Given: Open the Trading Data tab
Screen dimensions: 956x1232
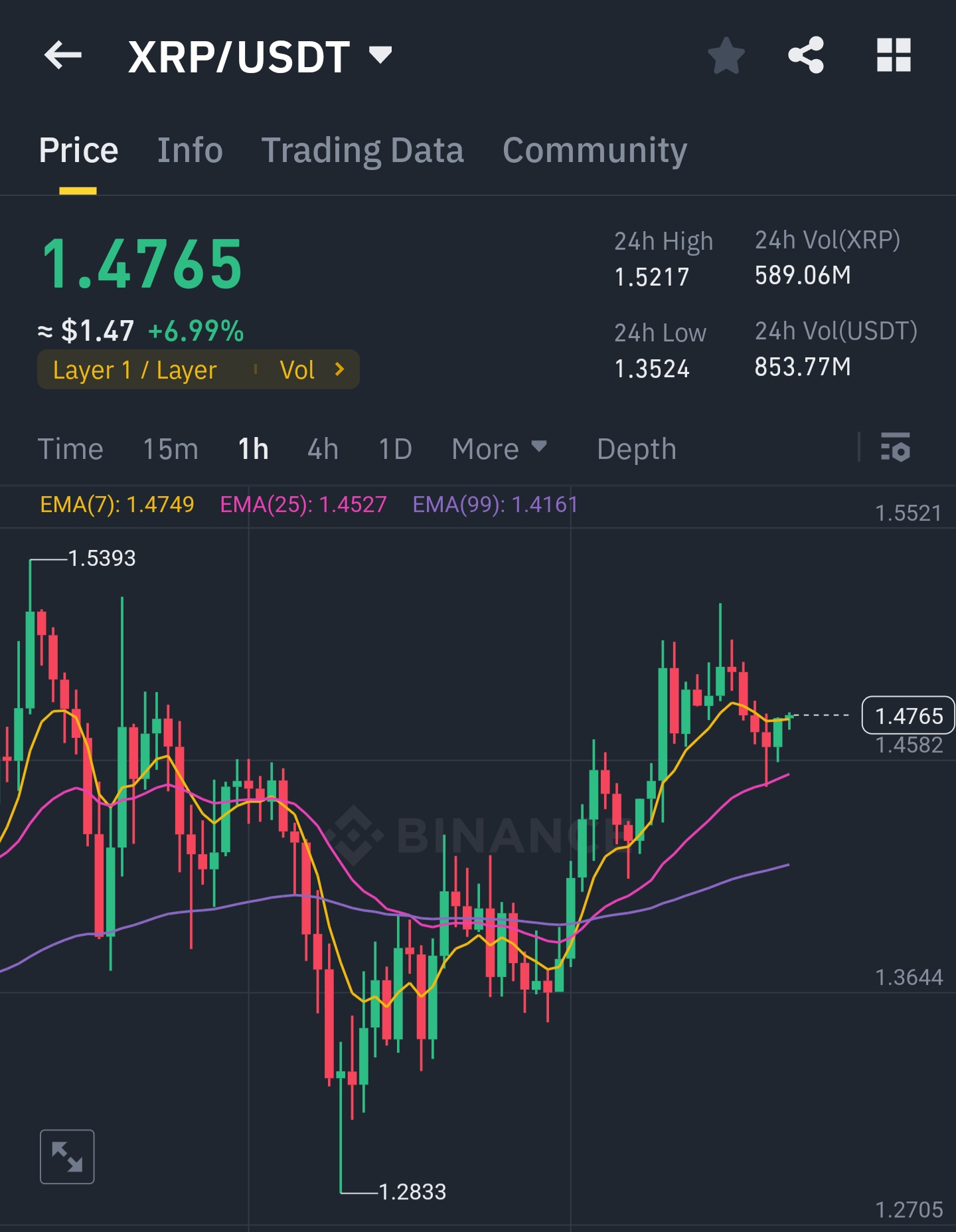Looking at the screenshot, I should (362, 150).
